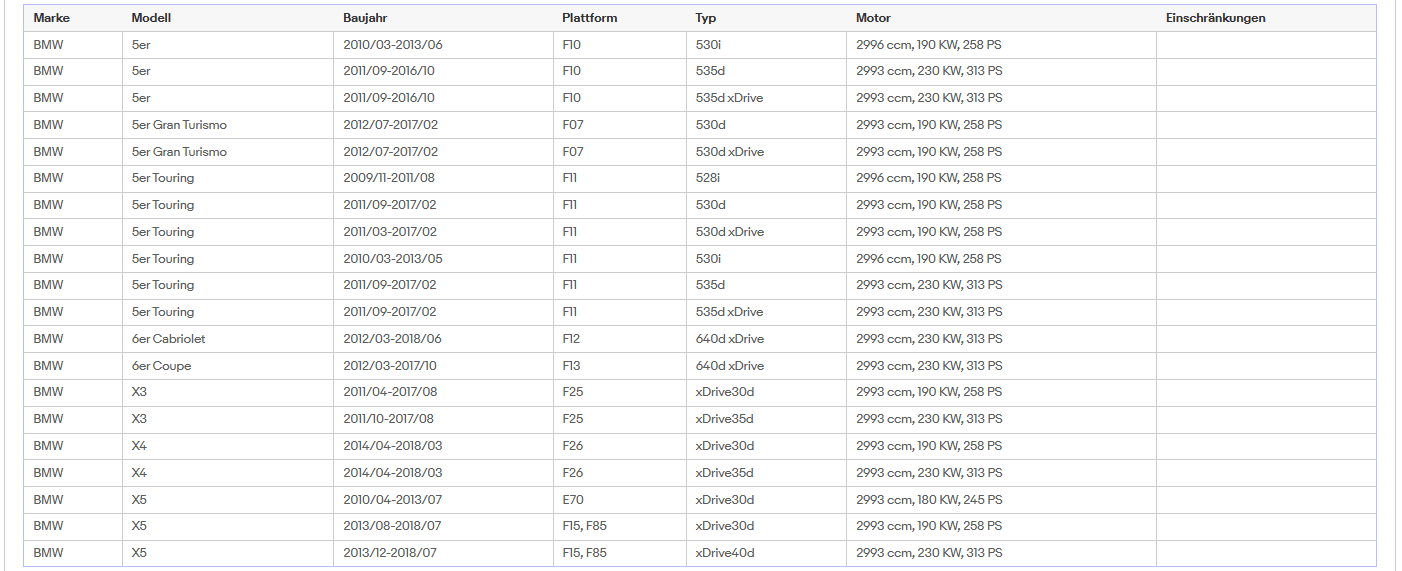Select the build year 2013/12-2018/07 cell
This screenshot has width=1402, height=571.
click(443, 553)
